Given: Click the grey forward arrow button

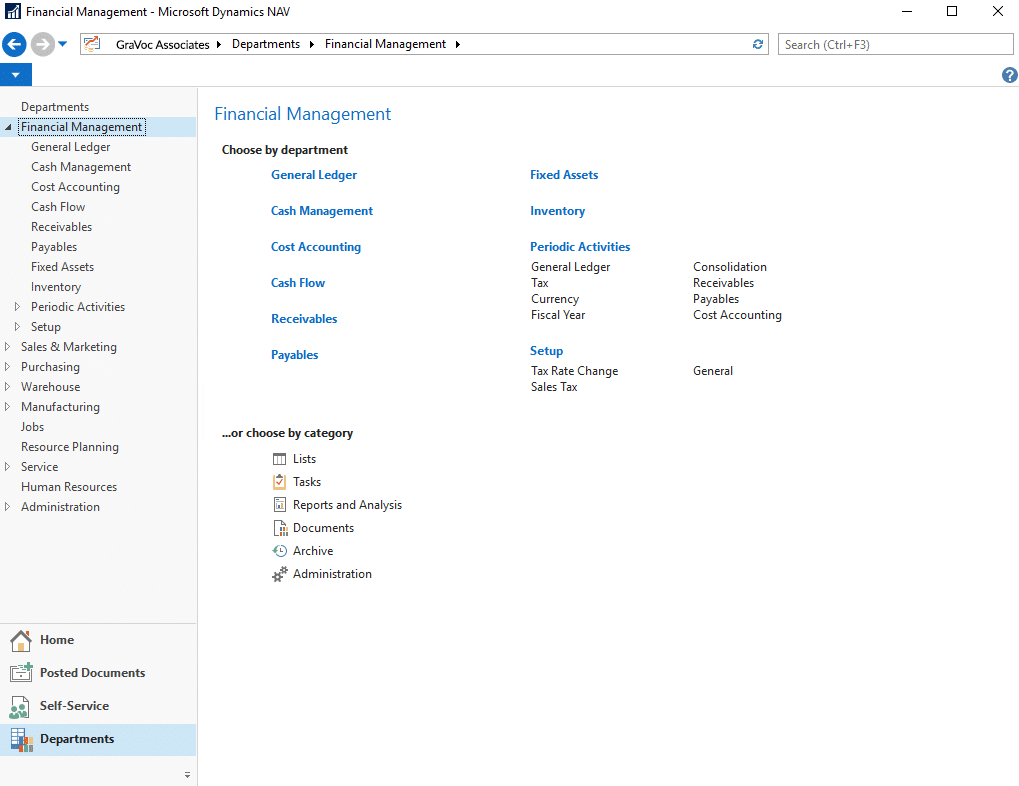Looking at the screenshot, I should 43,44.
